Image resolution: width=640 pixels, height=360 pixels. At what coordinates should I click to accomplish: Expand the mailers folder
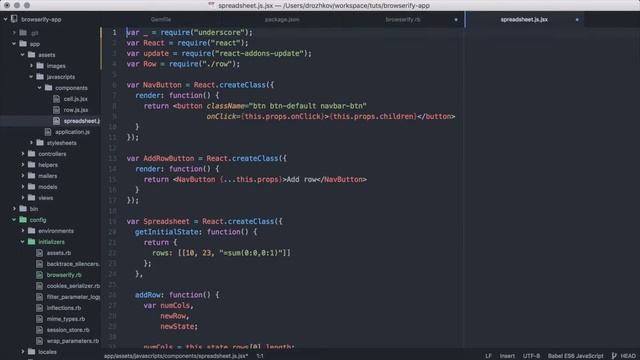23,176
